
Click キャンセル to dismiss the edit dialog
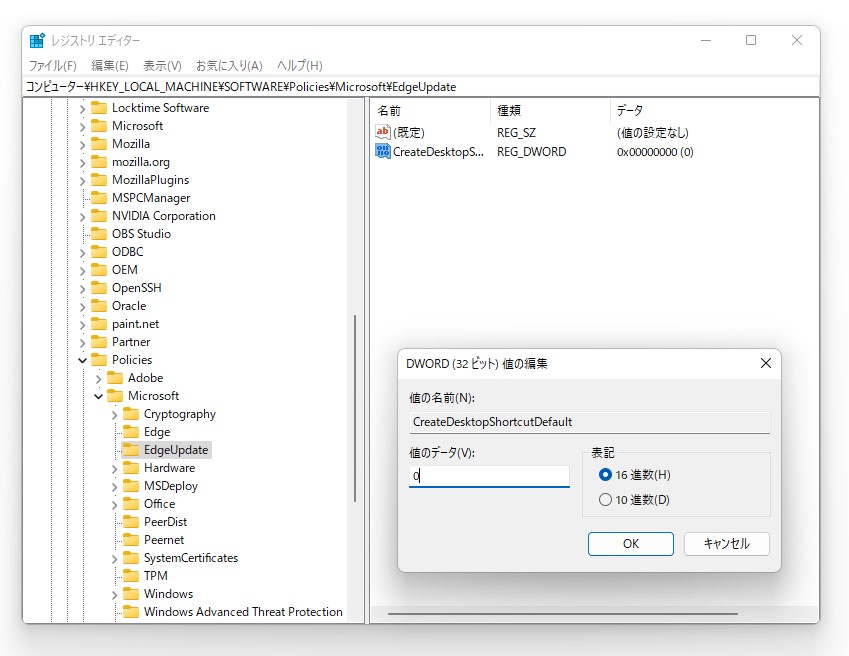[x=726, y=544]
